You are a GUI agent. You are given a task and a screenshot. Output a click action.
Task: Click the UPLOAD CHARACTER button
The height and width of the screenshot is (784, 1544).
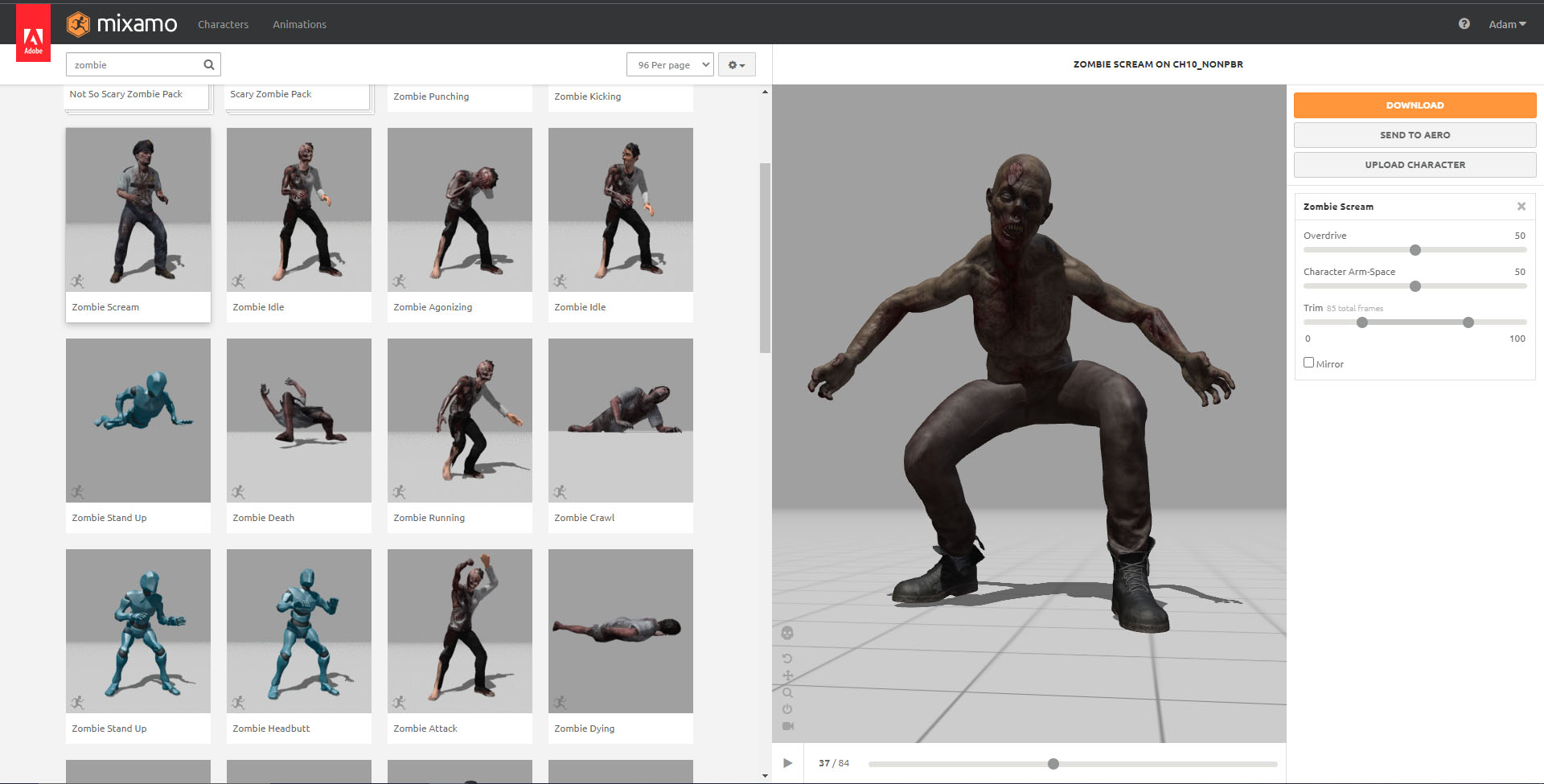coord(1415,164)
